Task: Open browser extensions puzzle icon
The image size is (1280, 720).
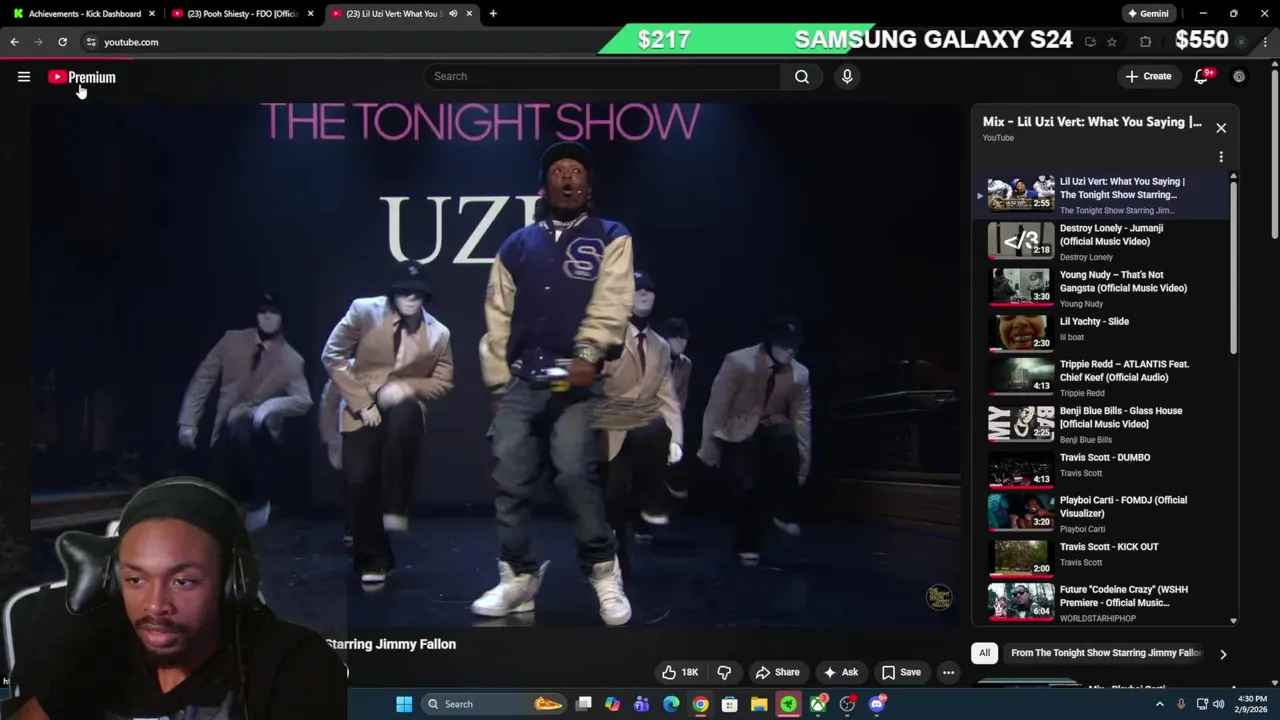Action: (1146, 42)
